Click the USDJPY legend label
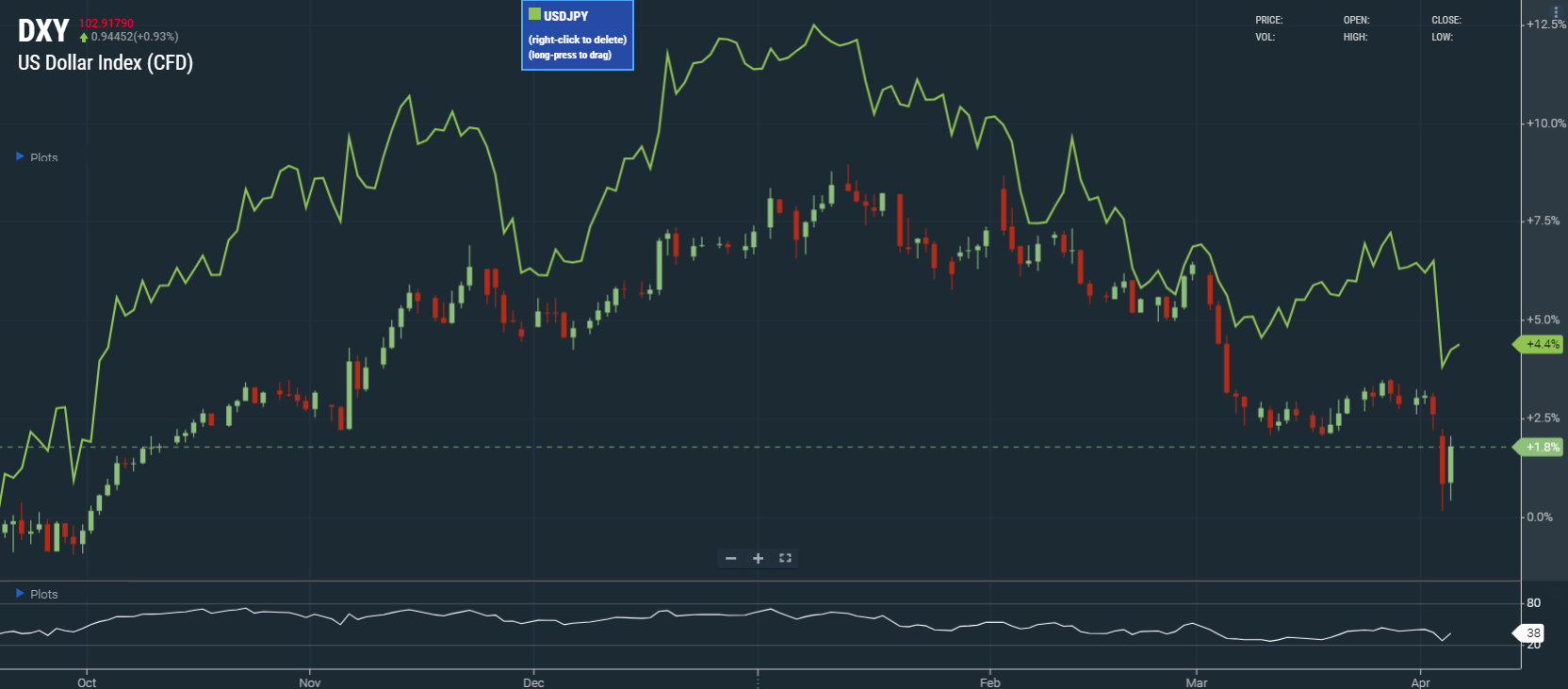Viewport: 1568px width, 689px height. tap(565, 16)
